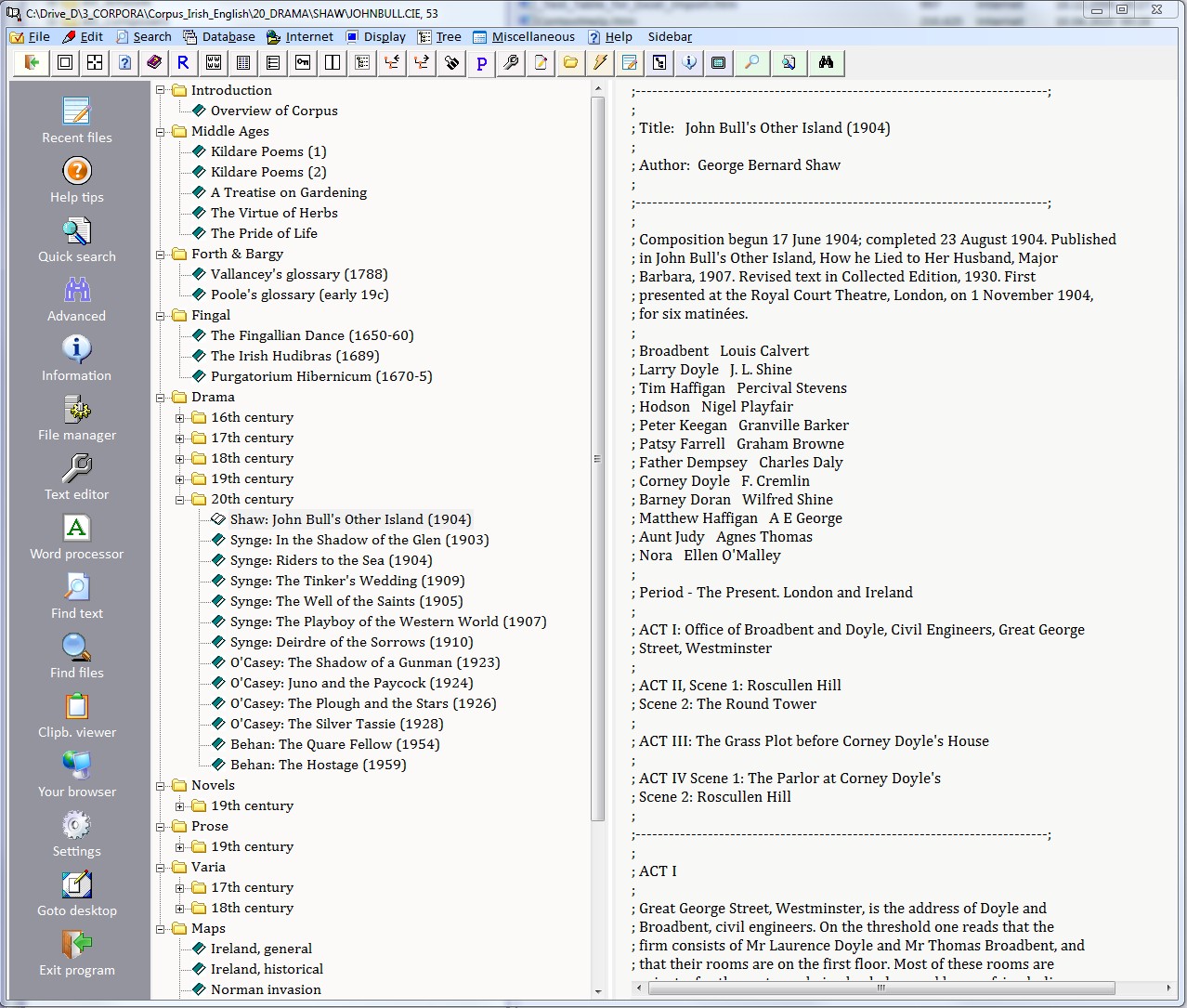Collapse the 20th century drama folder
This screenshot has width=1187, height=1008.
pyautogui.click(x=180, y=500)
